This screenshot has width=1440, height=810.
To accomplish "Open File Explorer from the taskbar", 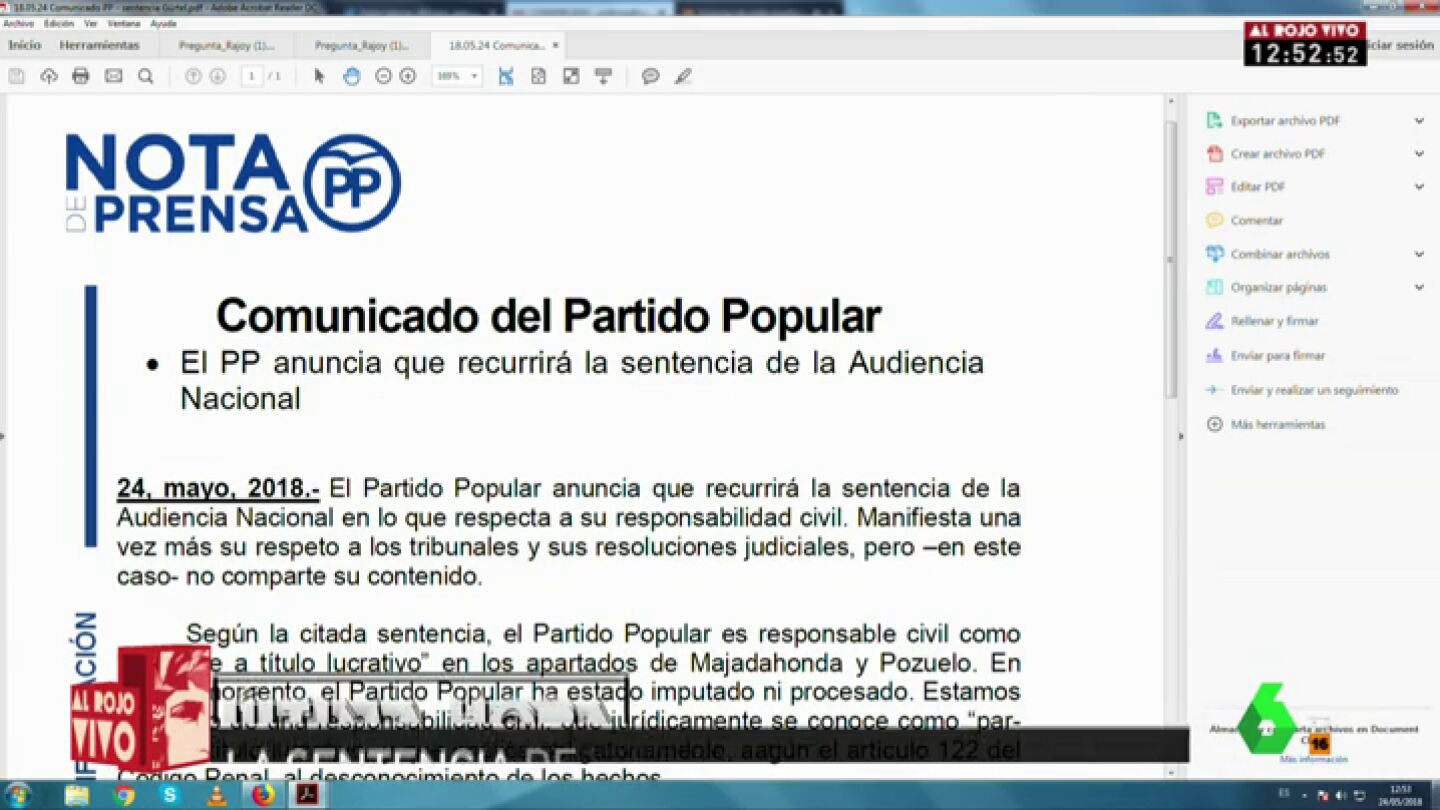I will tap(76, 796).
